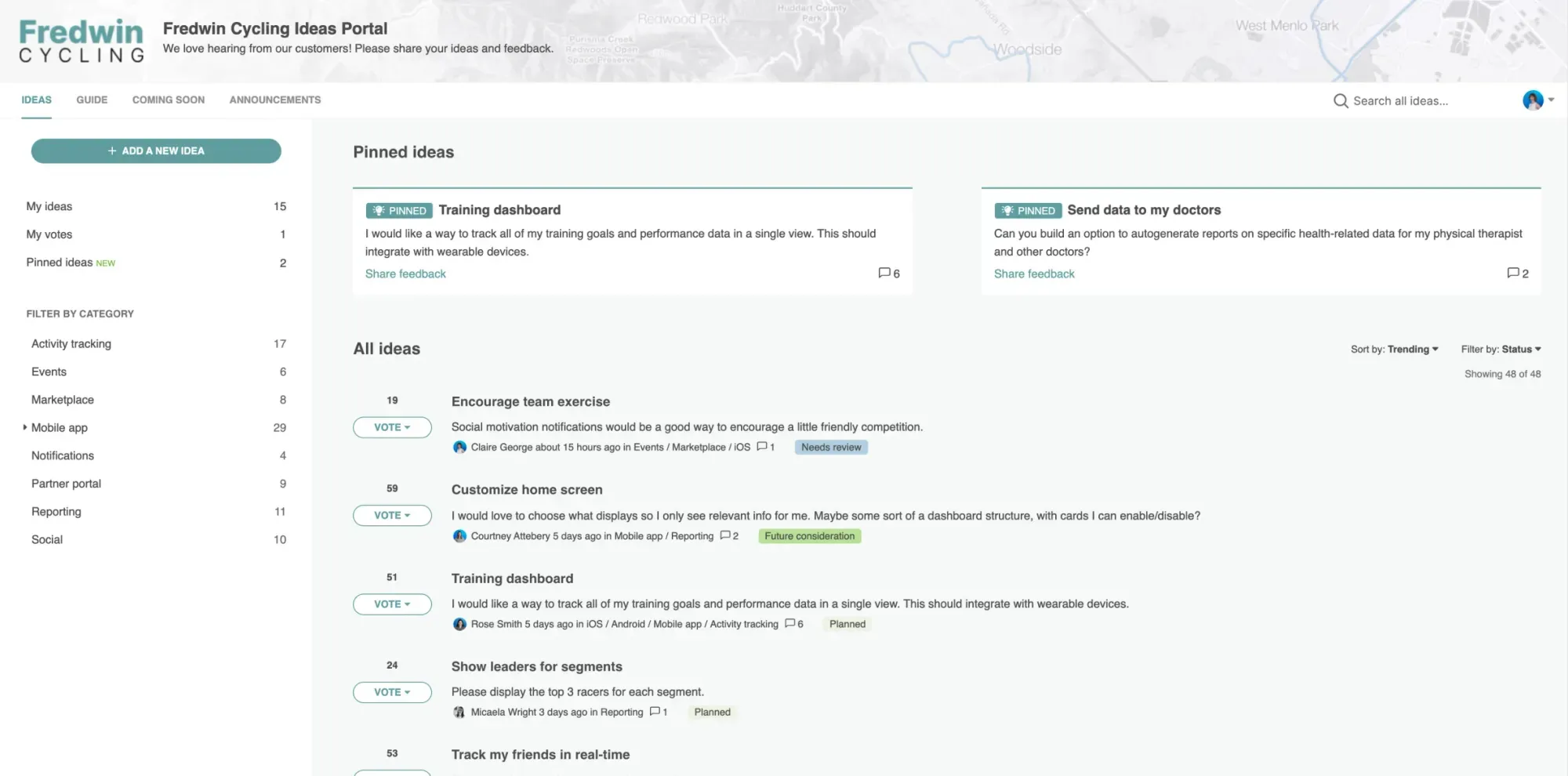Screen dimensions: 1568x776
Task: Click the ADD A NEW IDEA button
Action: (156, 150)
